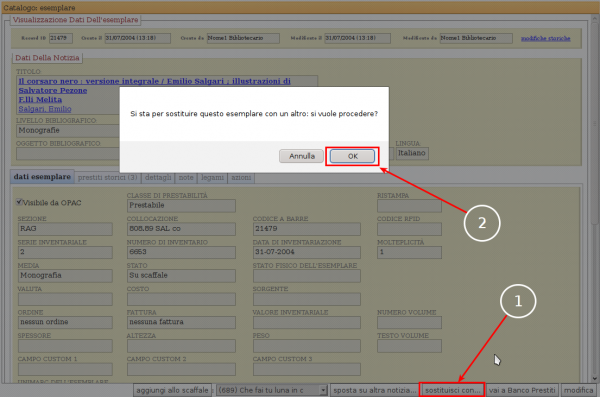Toggle the Visibile da OPAC checkbox
600x397 pixels.
[x=19, y=202]
